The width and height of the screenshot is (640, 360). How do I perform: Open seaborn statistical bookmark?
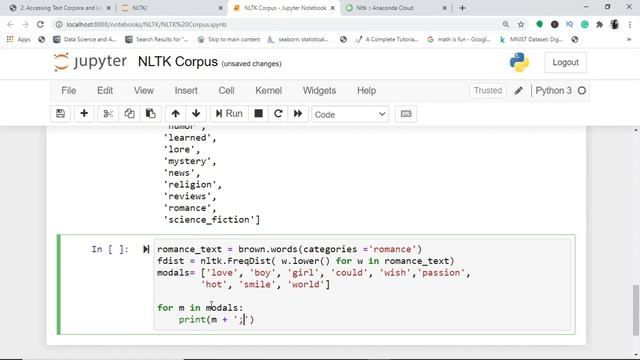[x=298, y=40]
